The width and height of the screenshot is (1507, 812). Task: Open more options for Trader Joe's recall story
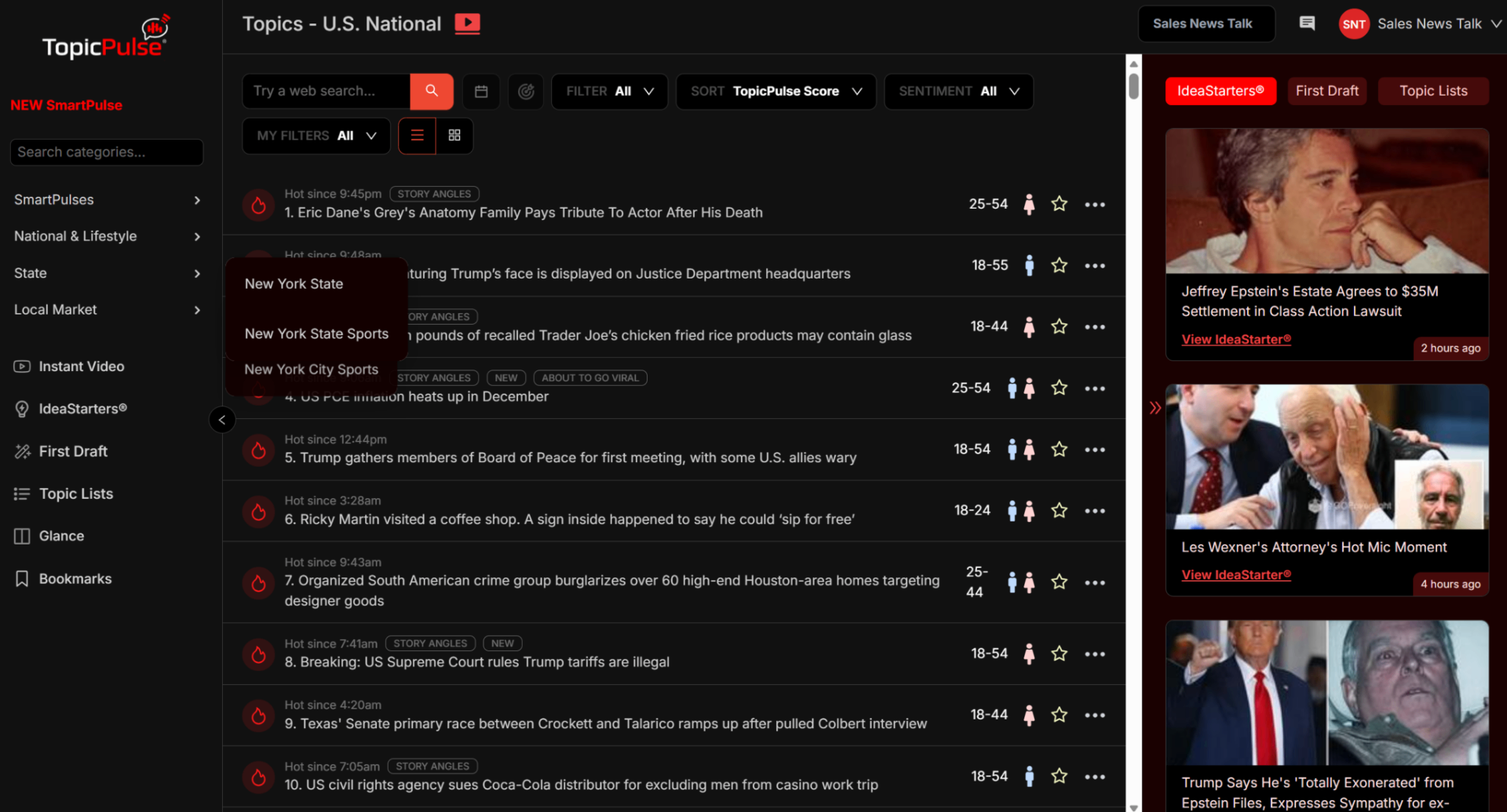(1095, 327)
